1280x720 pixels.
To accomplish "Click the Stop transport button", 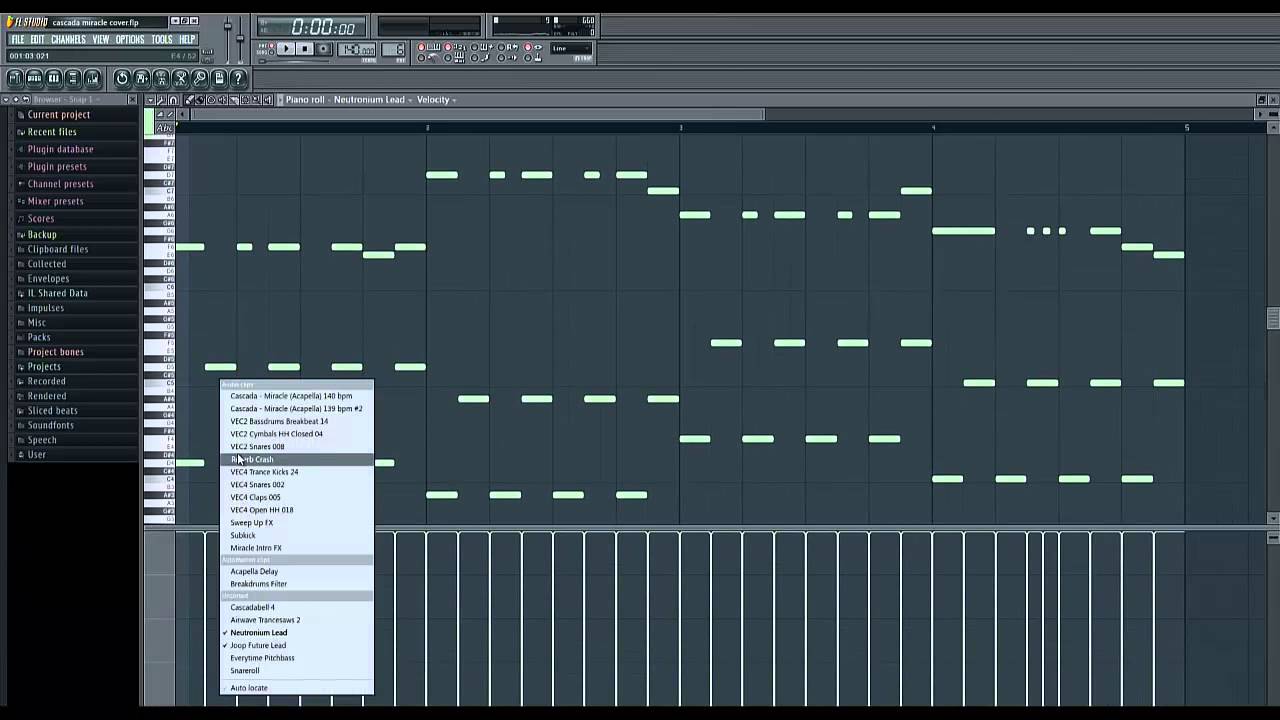I will [305, 49].
